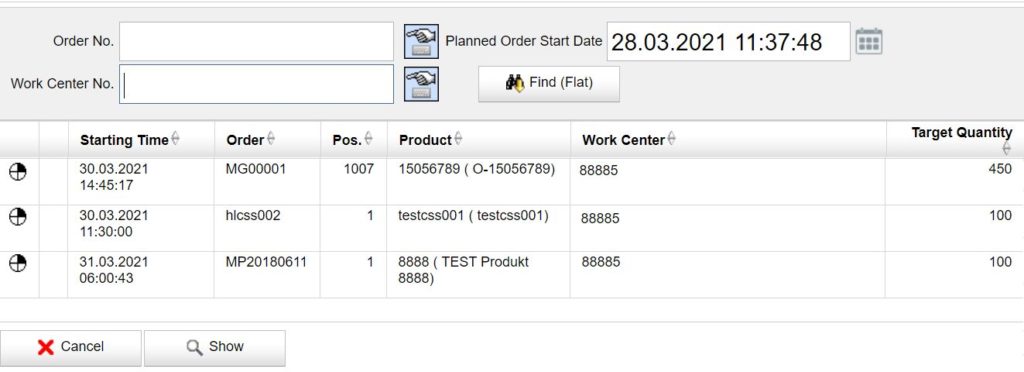1024x372 pixels.
Task: Sort by Pos. column sort arrow
Action: 368,139
